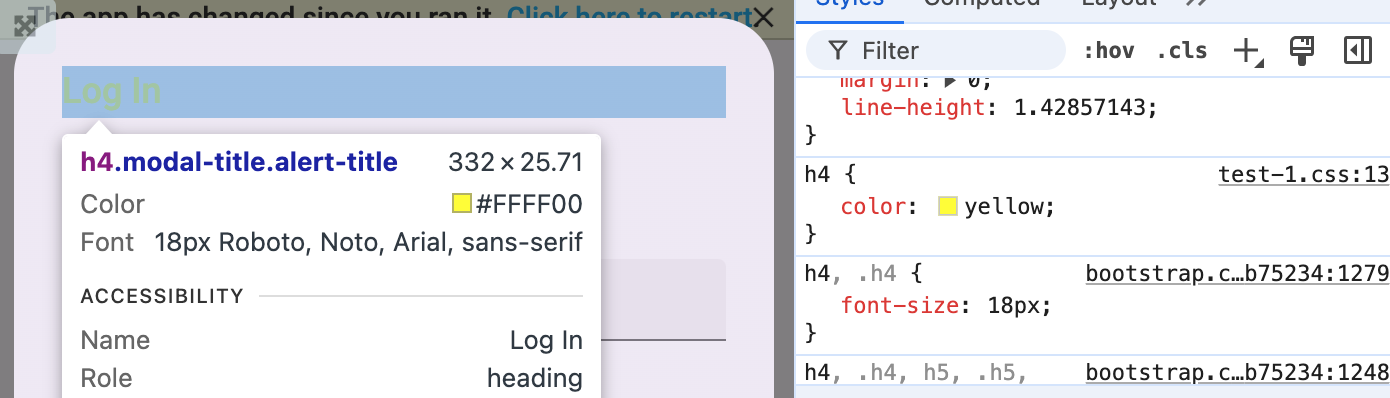Viewport: 1390px width, 398px height.
Task: Click the paintbrush rendering emulation icon
Action: click(x=1301, y=50)
